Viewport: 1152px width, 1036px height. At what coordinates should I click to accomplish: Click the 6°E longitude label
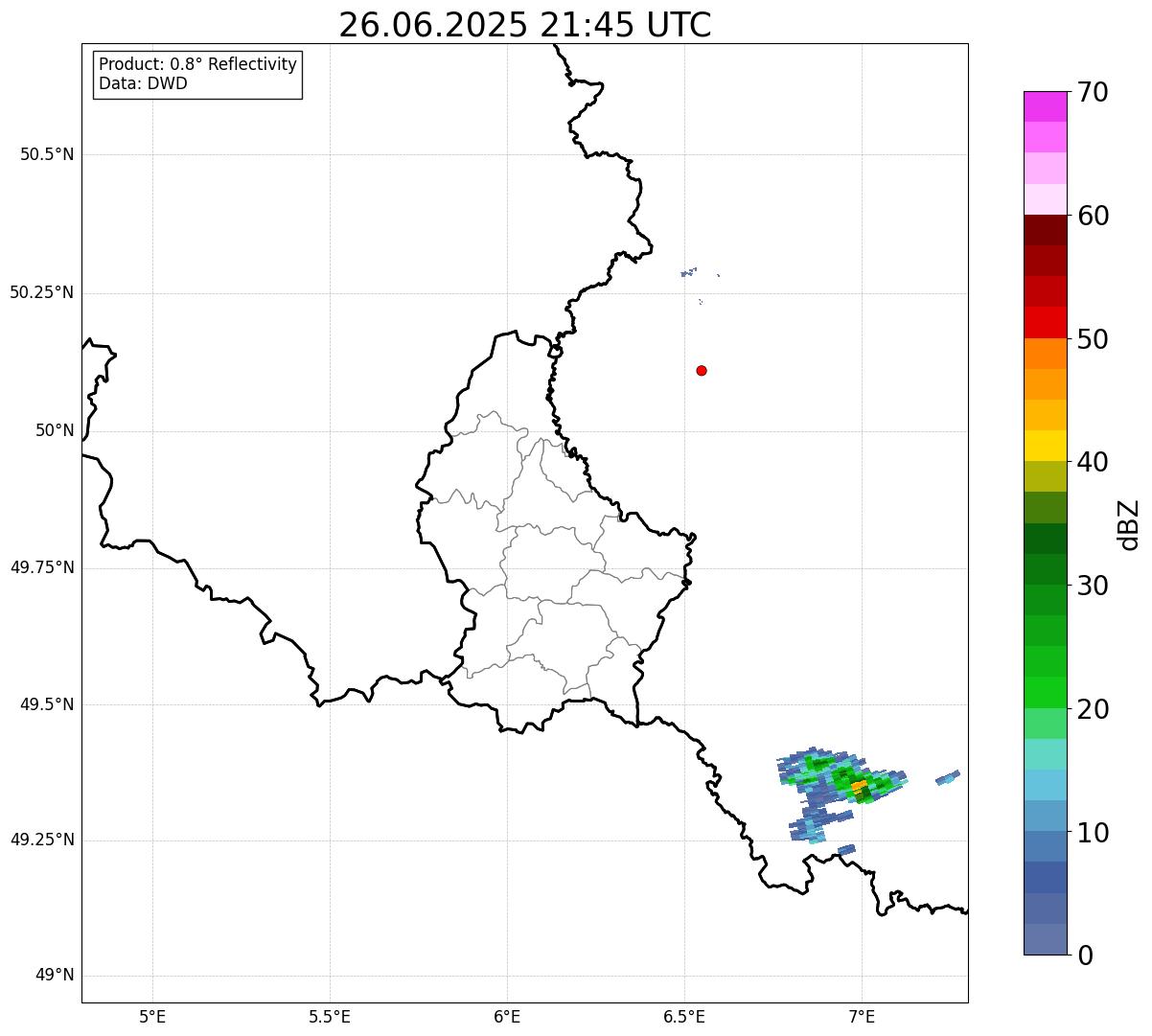pos(507,1016)
